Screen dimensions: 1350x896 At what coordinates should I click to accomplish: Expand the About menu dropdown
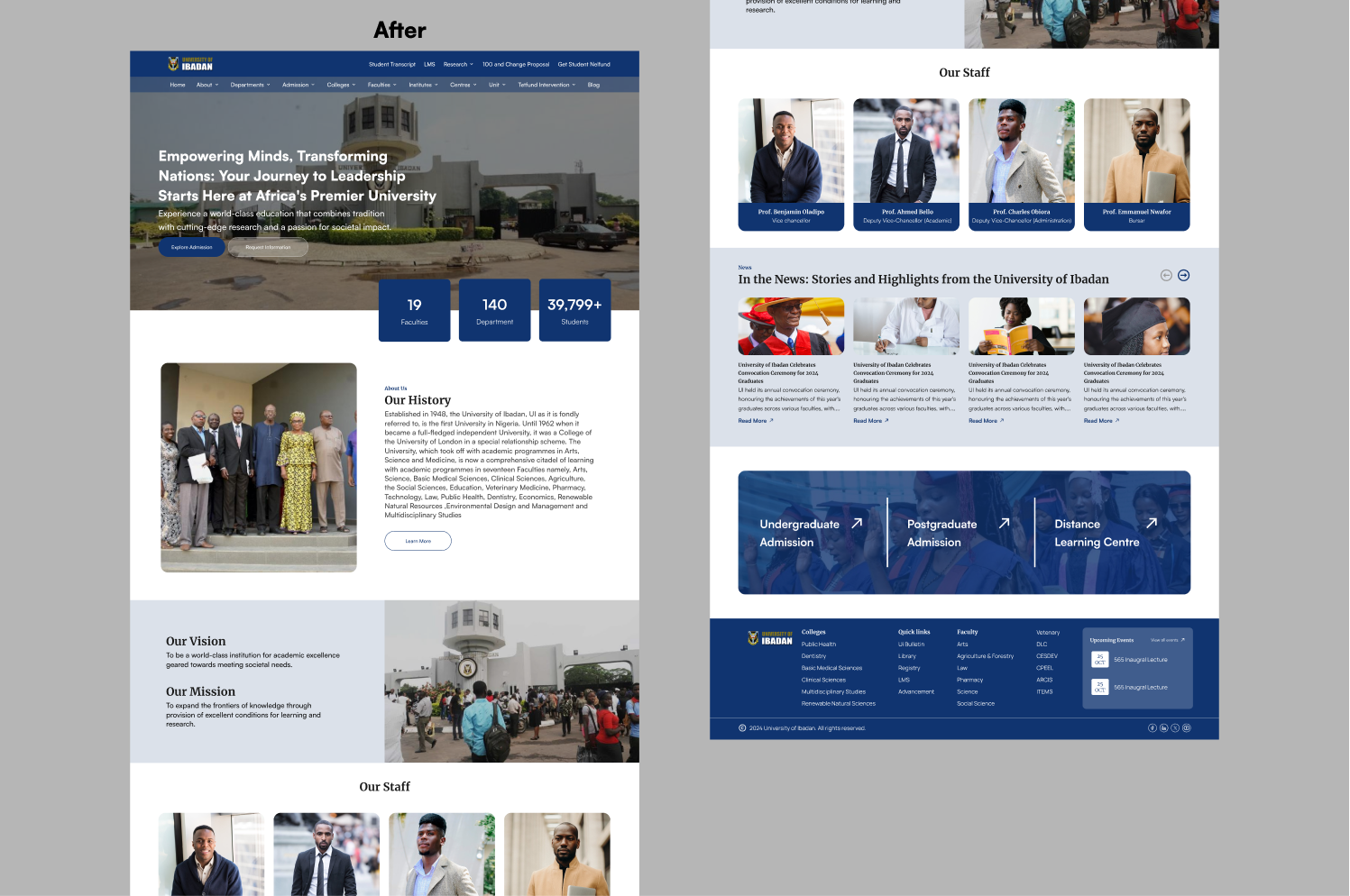(x=207, y=85)
